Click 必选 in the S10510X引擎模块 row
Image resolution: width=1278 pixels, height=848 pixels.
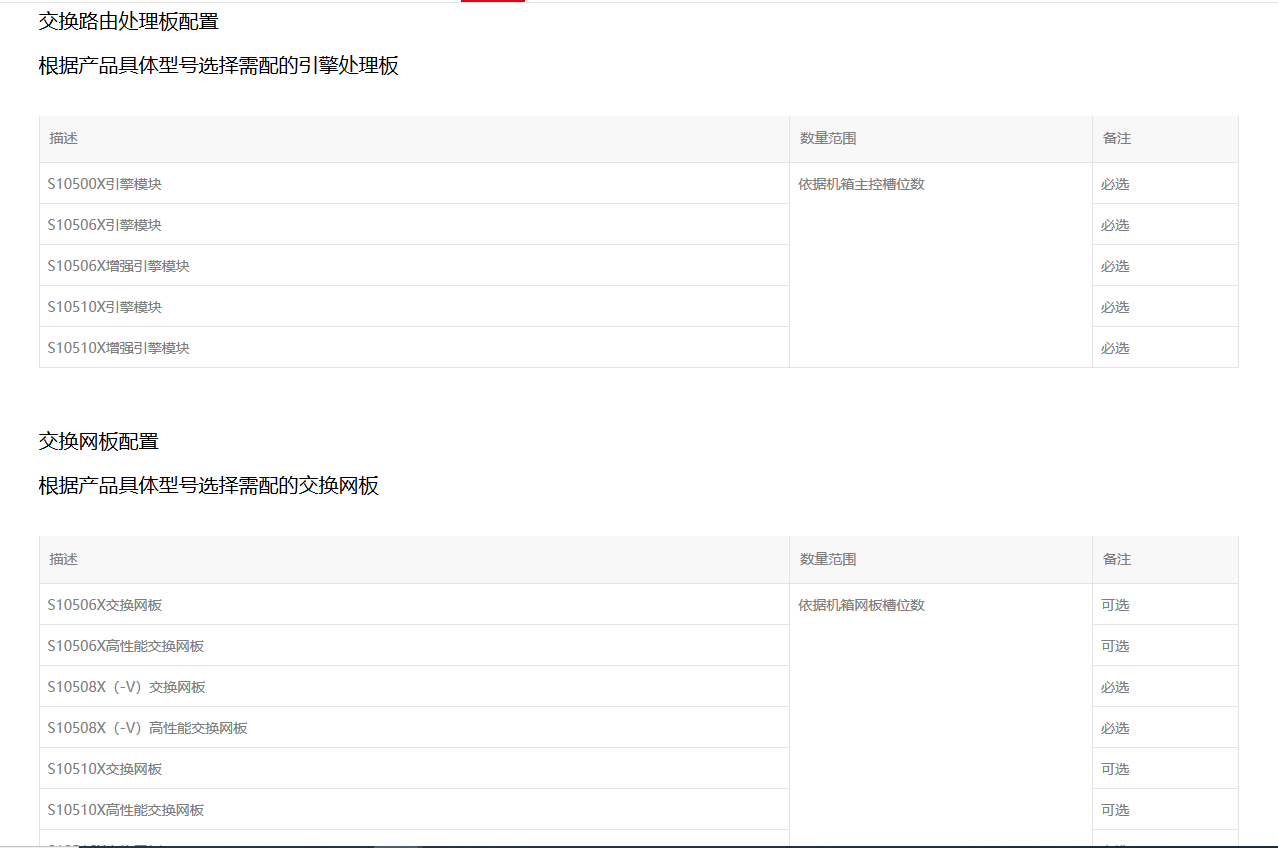click(1115, 307)
